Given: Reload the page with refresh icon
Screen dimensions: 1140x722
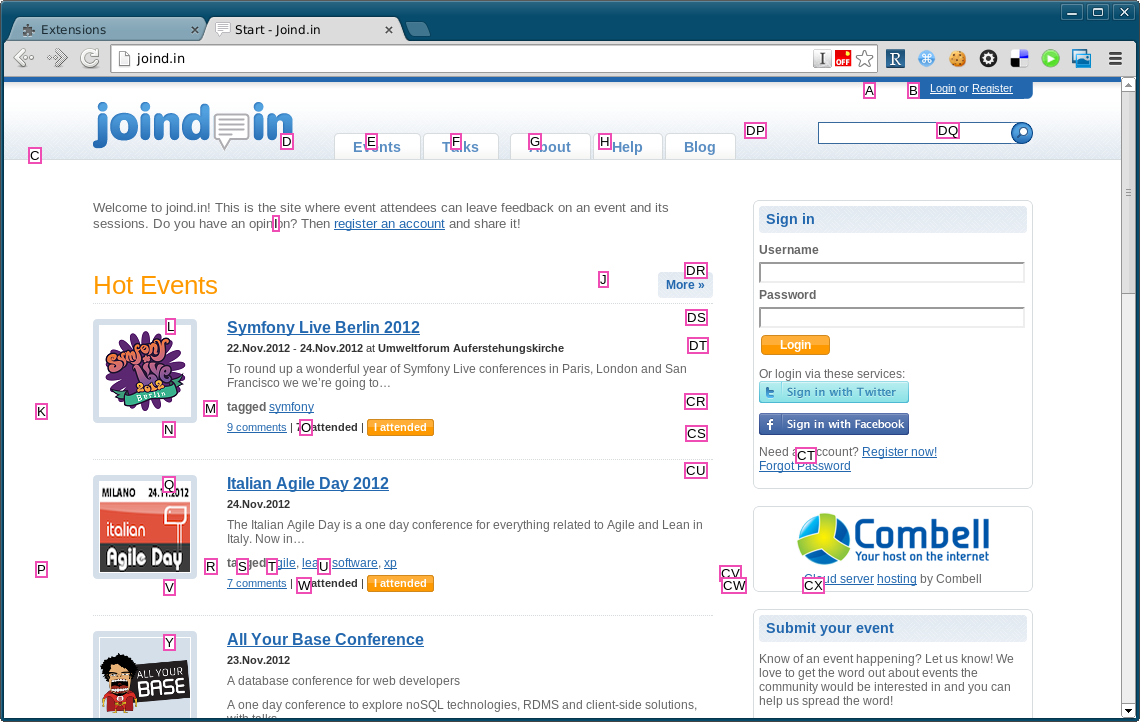Looking at the screenshot, I should tap(90, 58).
